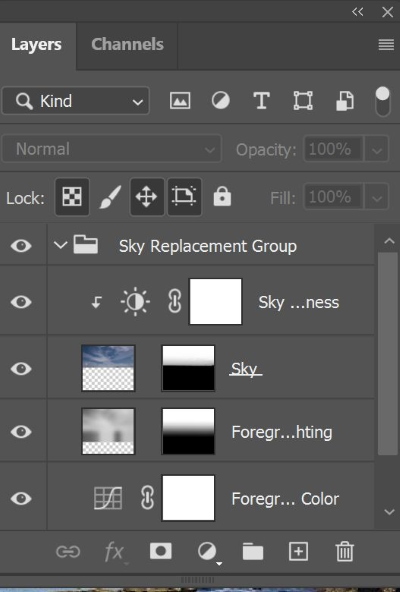Hide the Sky Brightness adjustment layer
400x592 pixels.
[21, 302]
